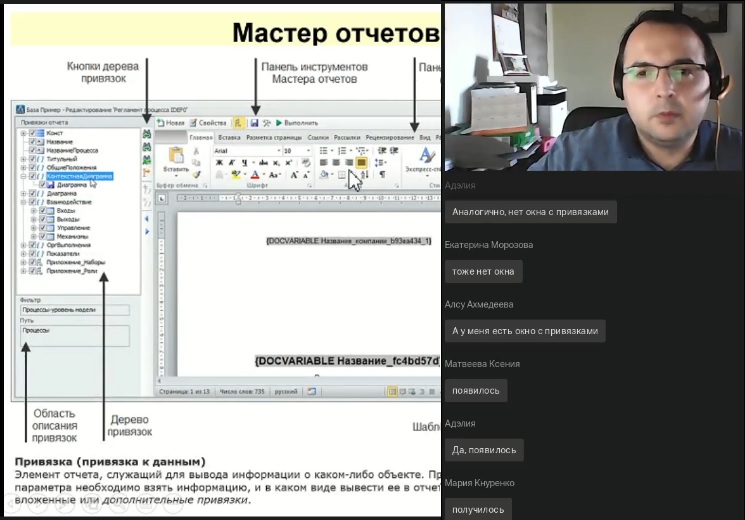The image size is (745, 520).
Task: Click the Numbered list icon
Action: click(342, 151)
